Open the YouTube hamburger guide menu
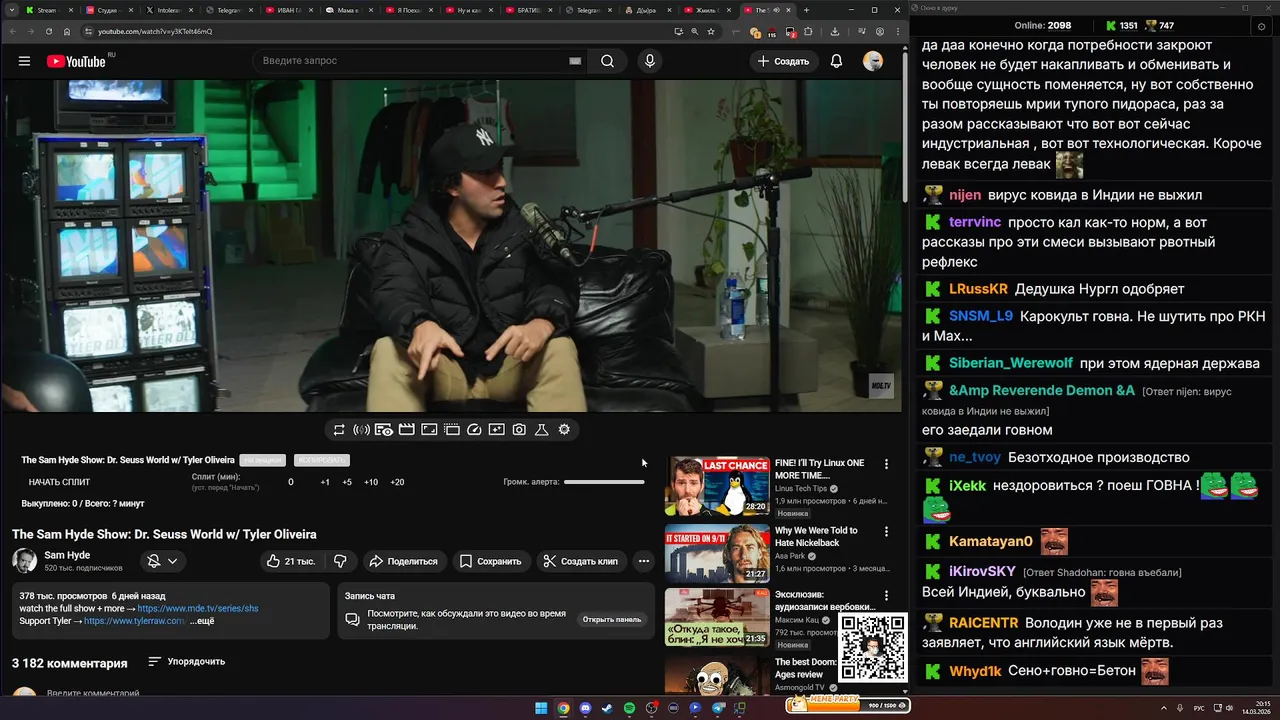This screenshot has width=1280, height=720. [24, 61]
